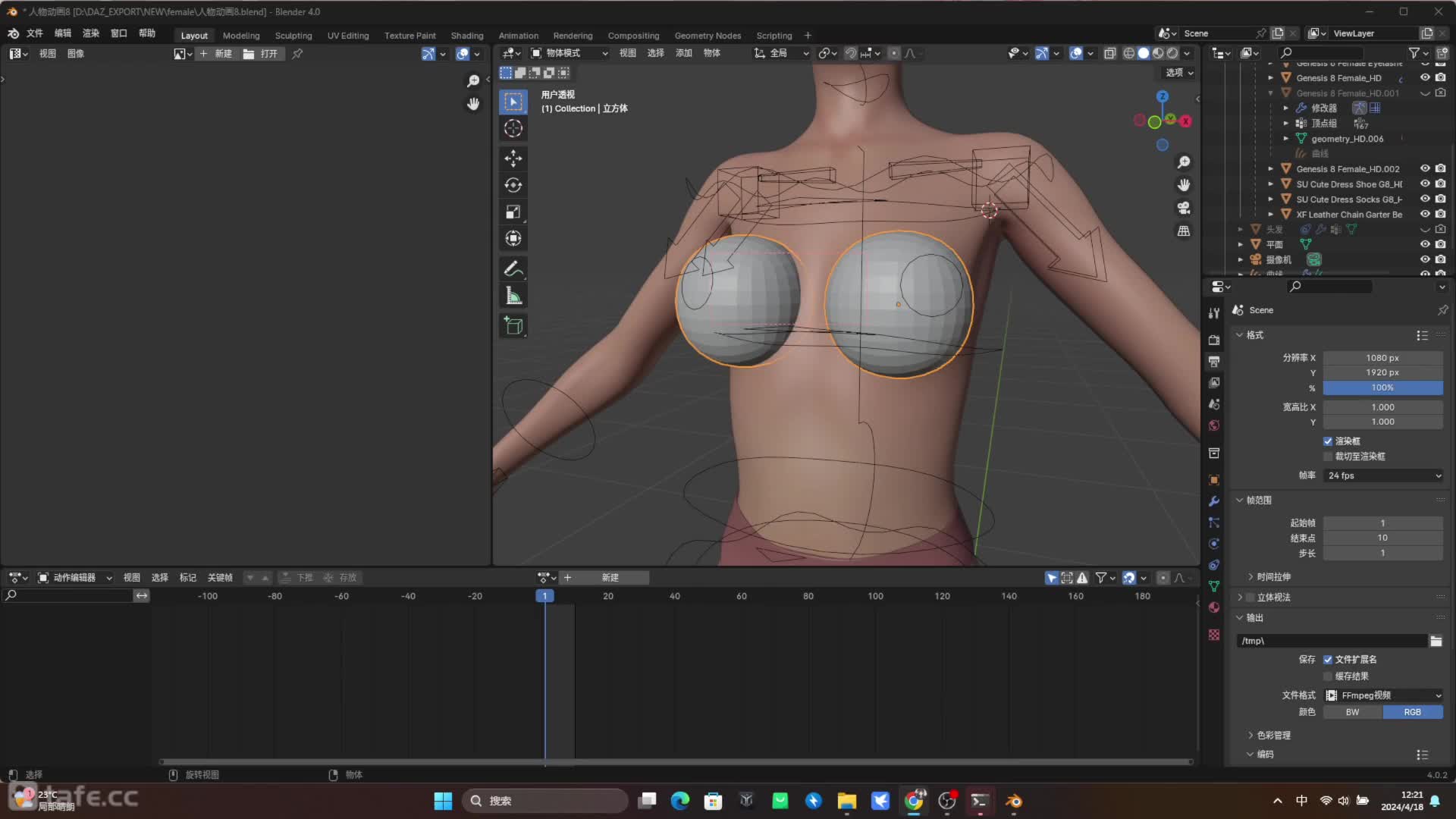Image resolution: width=1456 pixels, height=819 pixels.
Task: Open the 物体模式 mode dropdown
Action: point(570,53)
